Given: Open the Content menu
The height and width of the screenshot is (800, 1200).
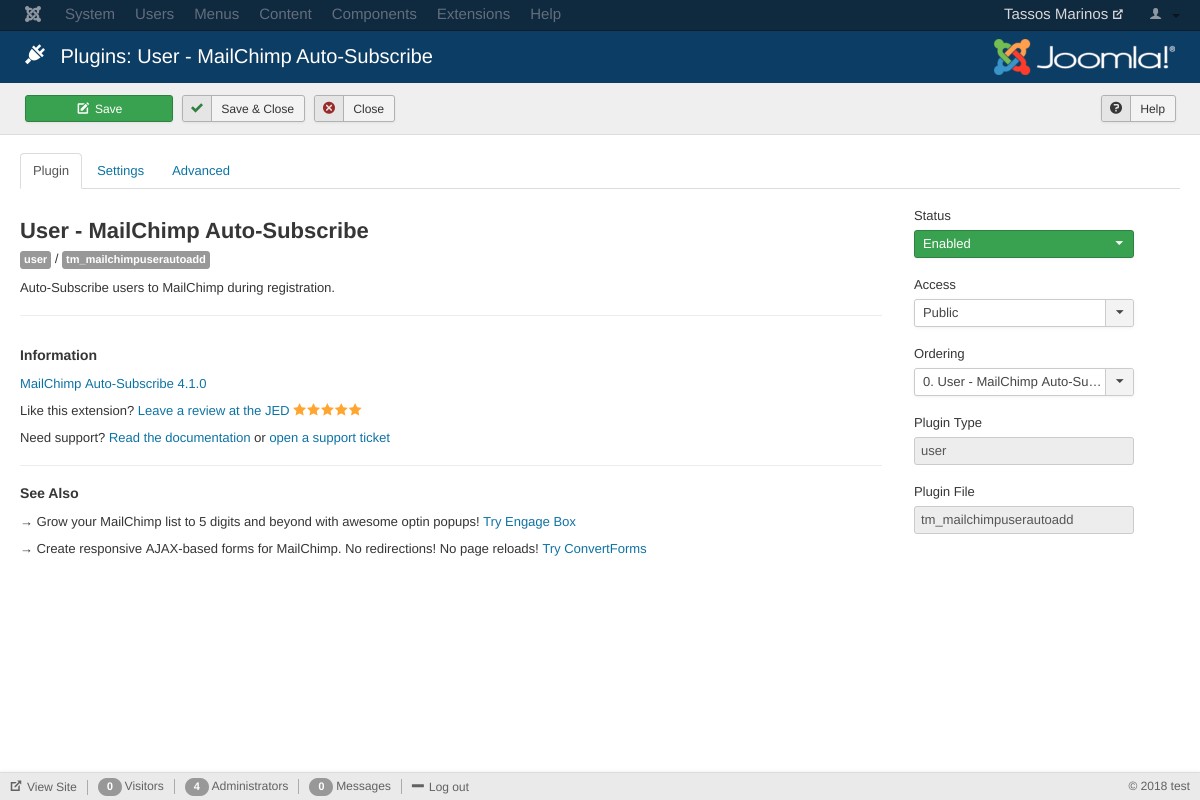Looking at the screenshot, I should (285, 14).
